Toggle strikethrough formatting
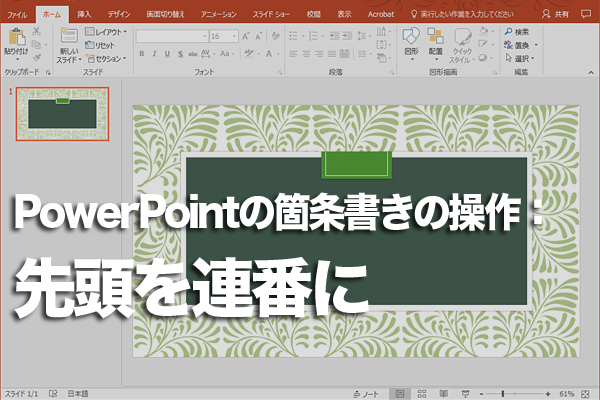The image size is (600, 400). click(192, 54)
